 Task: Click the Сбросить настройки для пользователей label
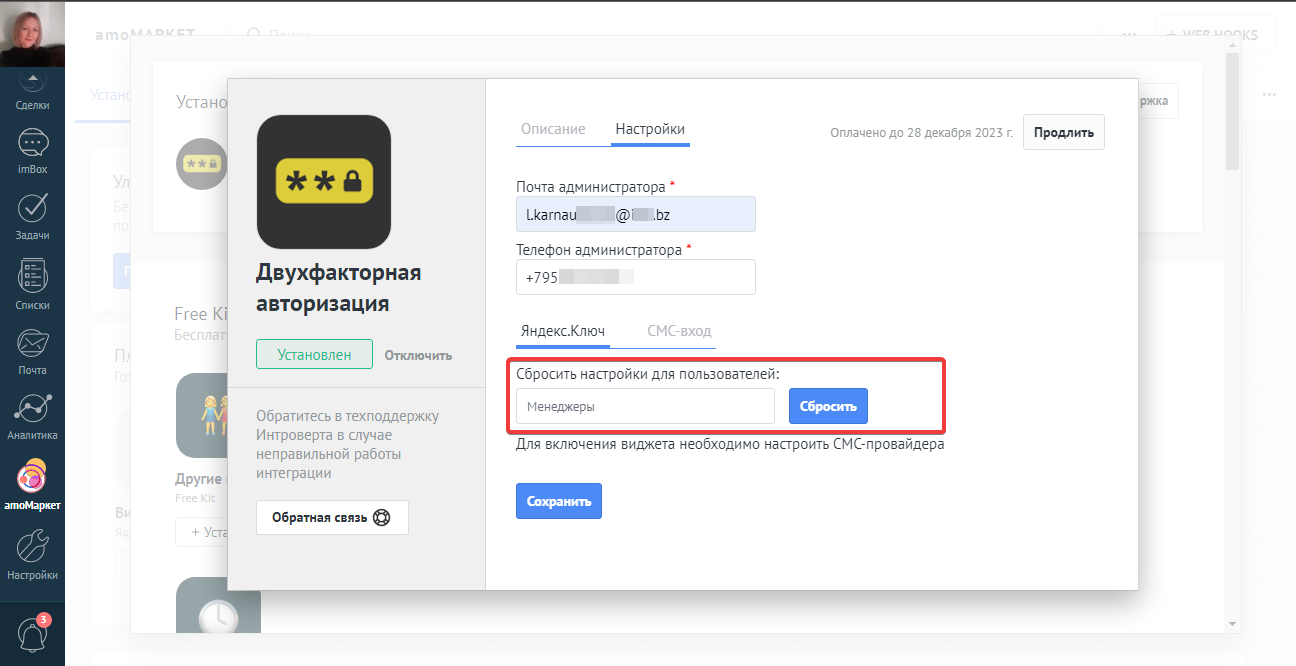click(648, 374)
